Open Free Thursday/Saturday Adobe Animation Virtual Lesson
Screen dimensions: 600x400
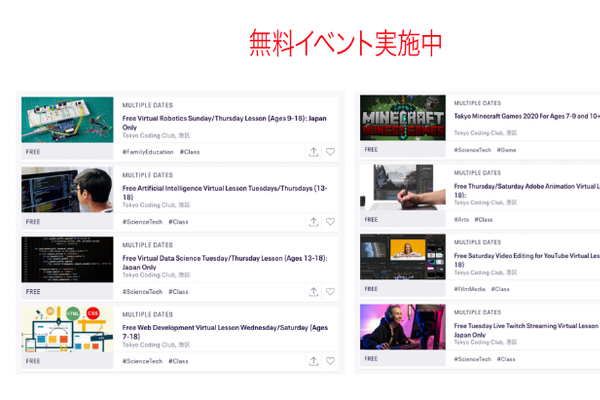click(x=527, y=190)
